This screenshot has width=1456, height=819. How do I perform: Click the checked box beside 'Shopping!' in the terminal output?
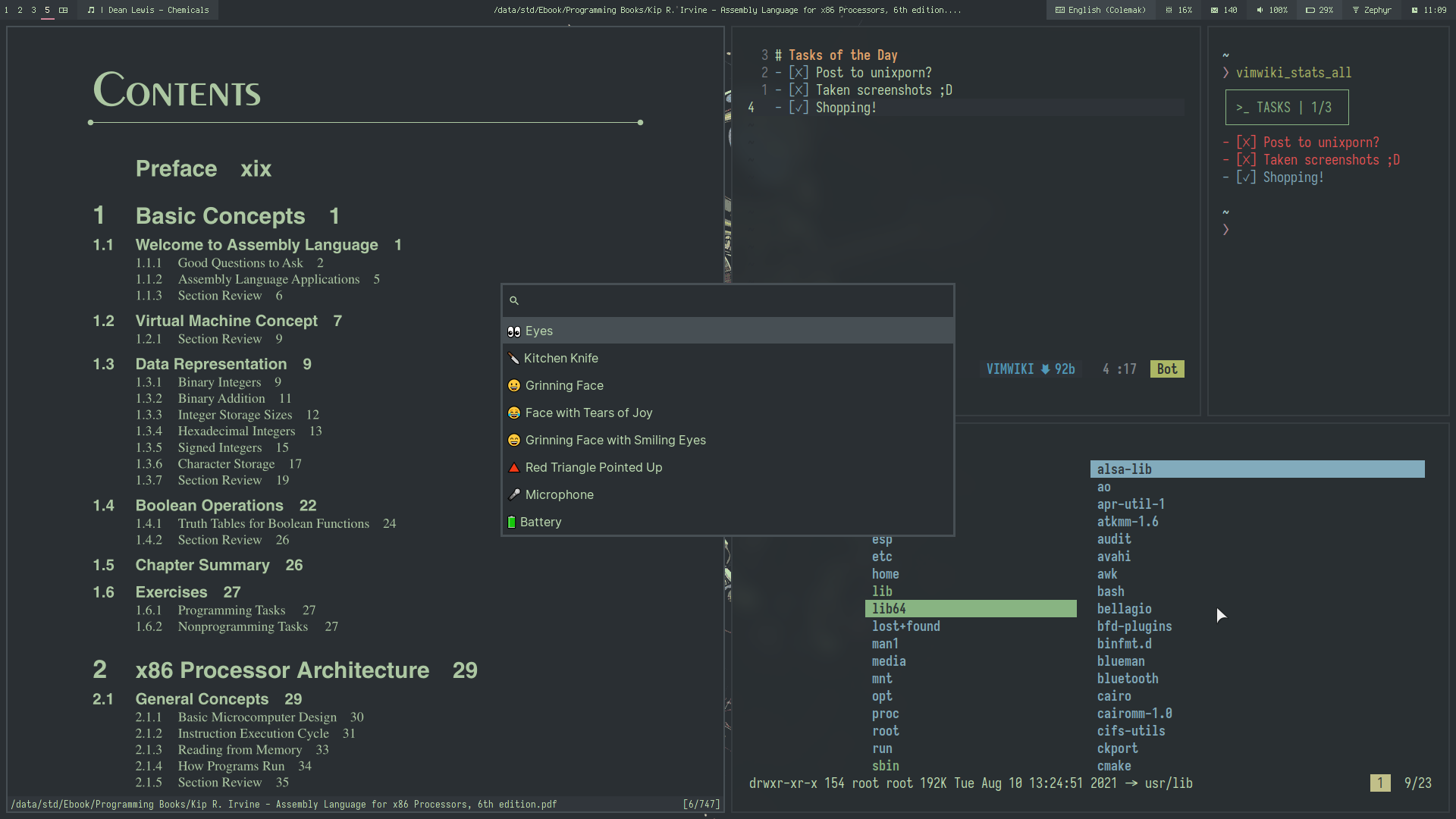[1246, 177]
